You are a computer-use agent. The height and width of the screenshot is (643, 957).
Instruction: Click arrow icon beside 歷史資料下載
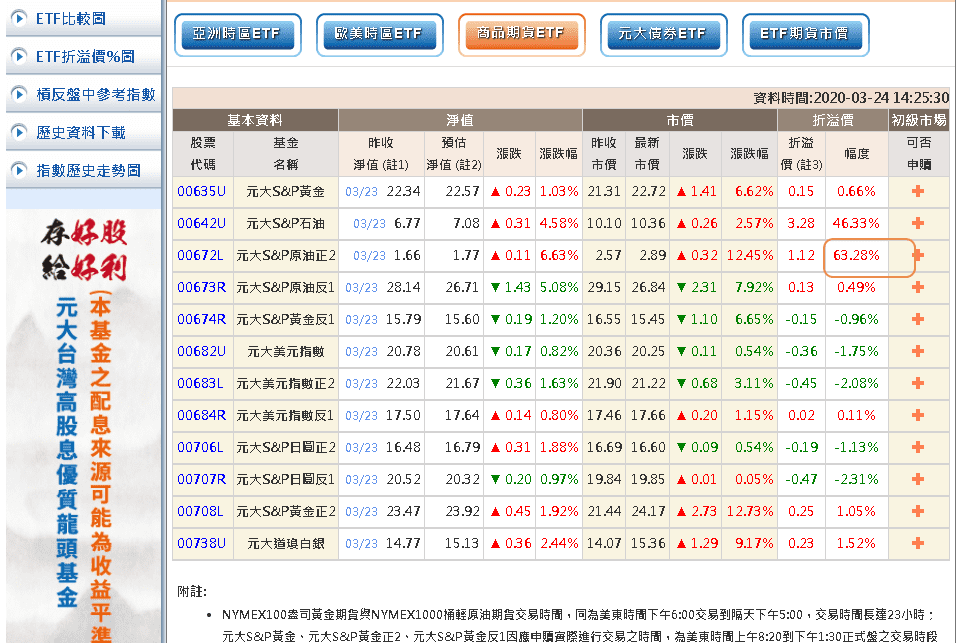pyautogui.click(x=19, y=132)
